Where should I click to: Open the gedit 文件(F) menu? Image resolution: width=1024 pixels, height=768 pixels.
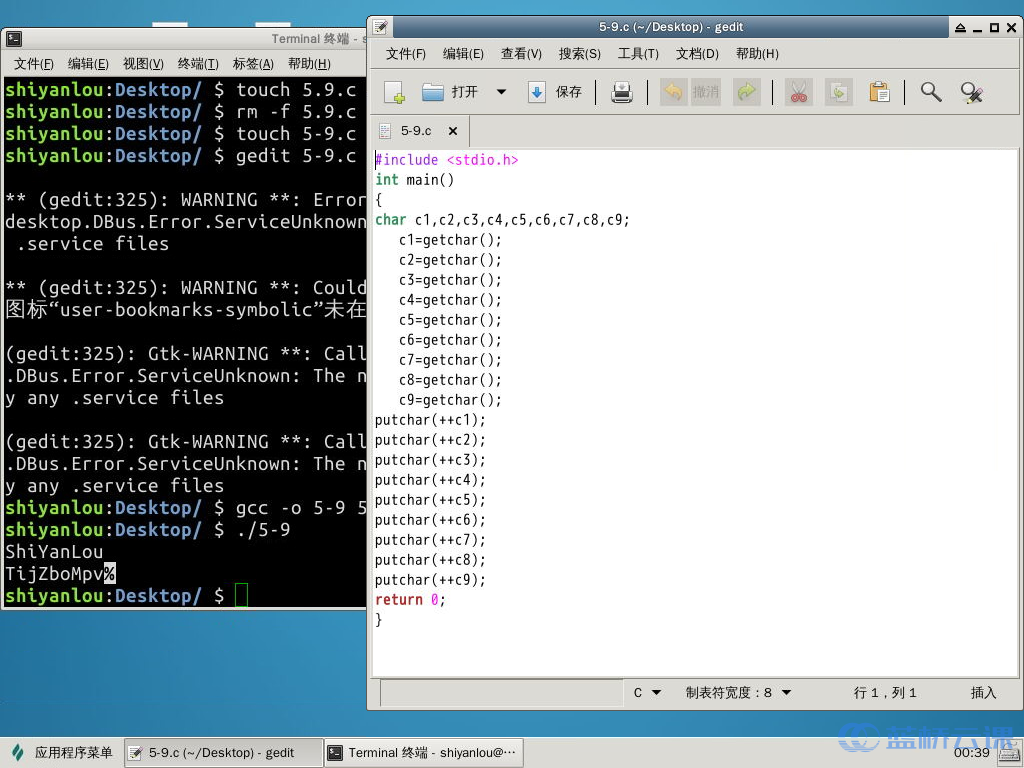click(406, 54)
